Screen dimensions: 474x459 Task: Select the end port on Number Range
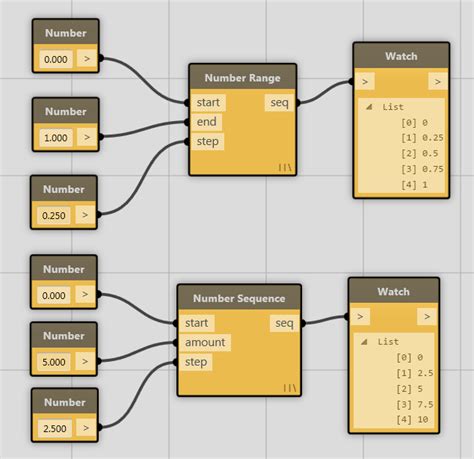click(206, 122)
